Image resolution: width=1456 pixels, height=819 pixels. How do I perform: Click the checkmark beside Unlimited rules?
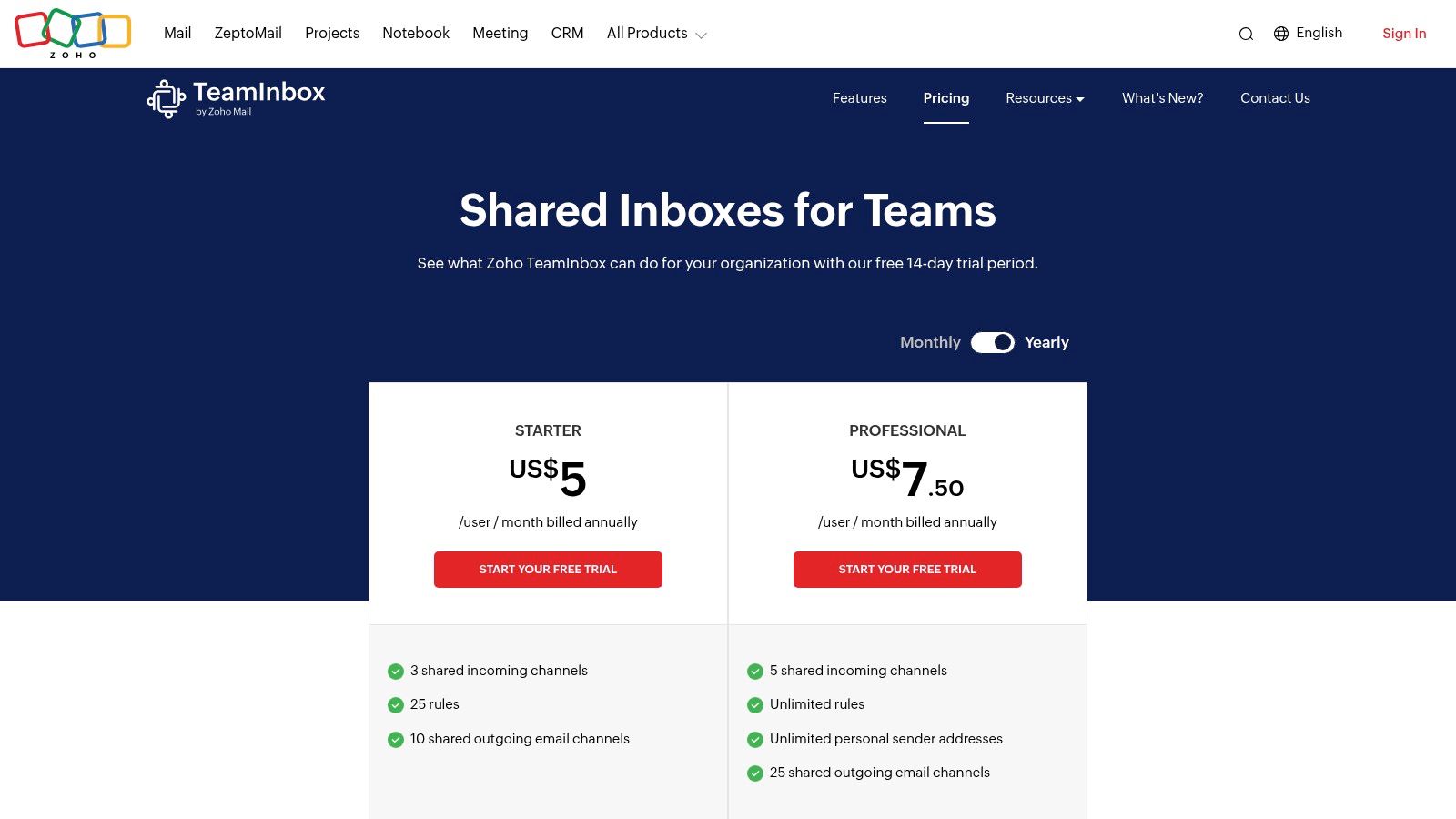click(x=755, y=704)
